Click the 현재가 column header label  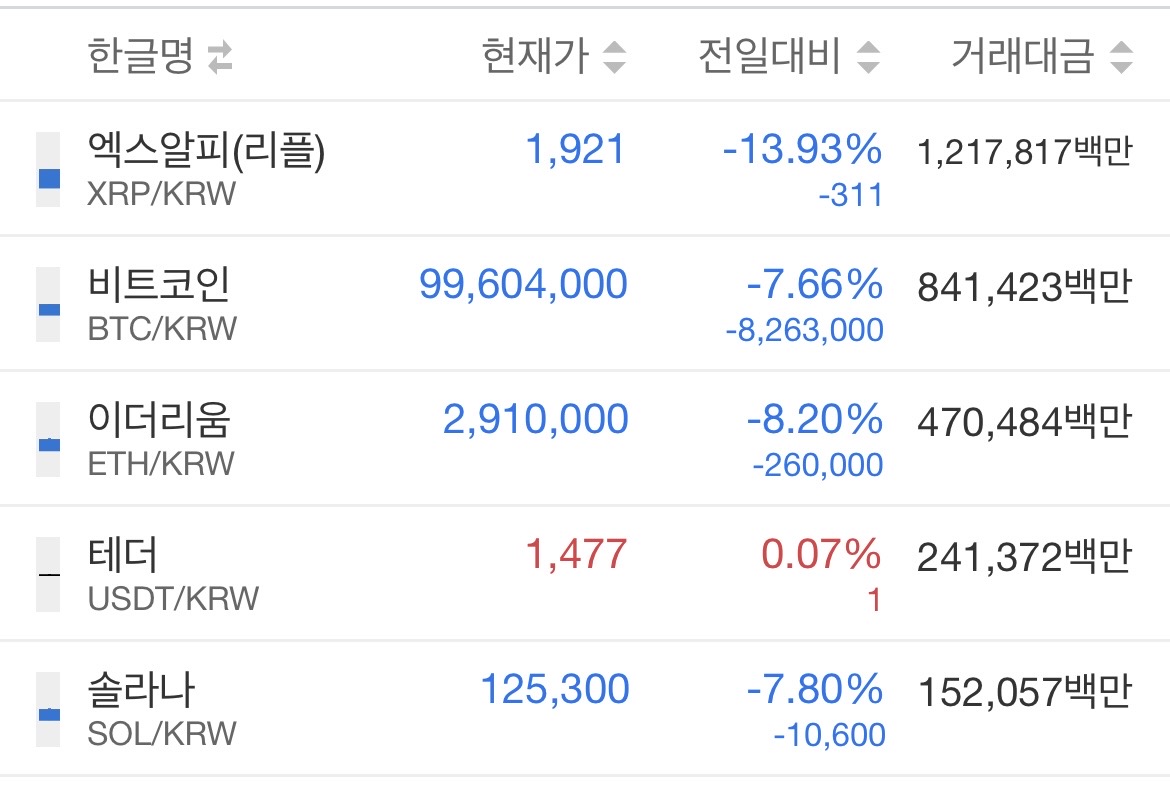click(535, 57)
